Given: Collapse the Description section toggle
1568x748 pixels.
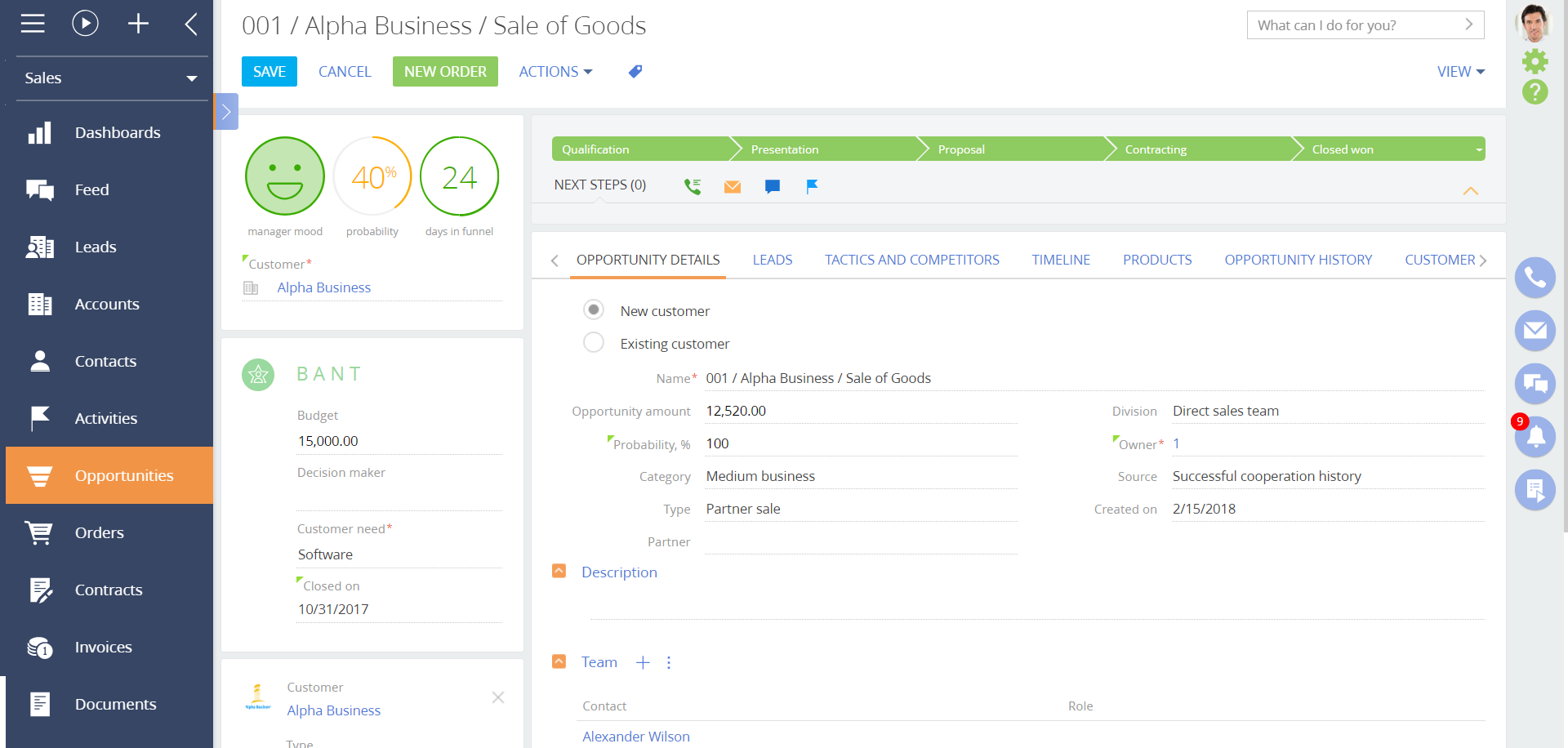Looking at the screenshot, I should click(x=559, y=572).
